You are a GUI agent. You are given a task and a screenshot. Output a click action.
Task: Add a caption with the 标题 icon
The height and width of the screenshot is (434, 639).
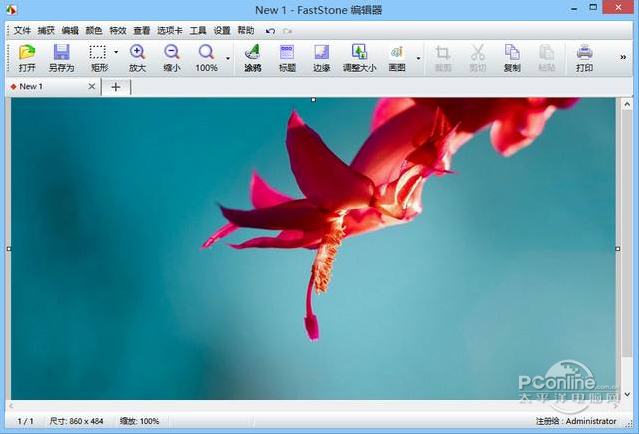[287, 58]
